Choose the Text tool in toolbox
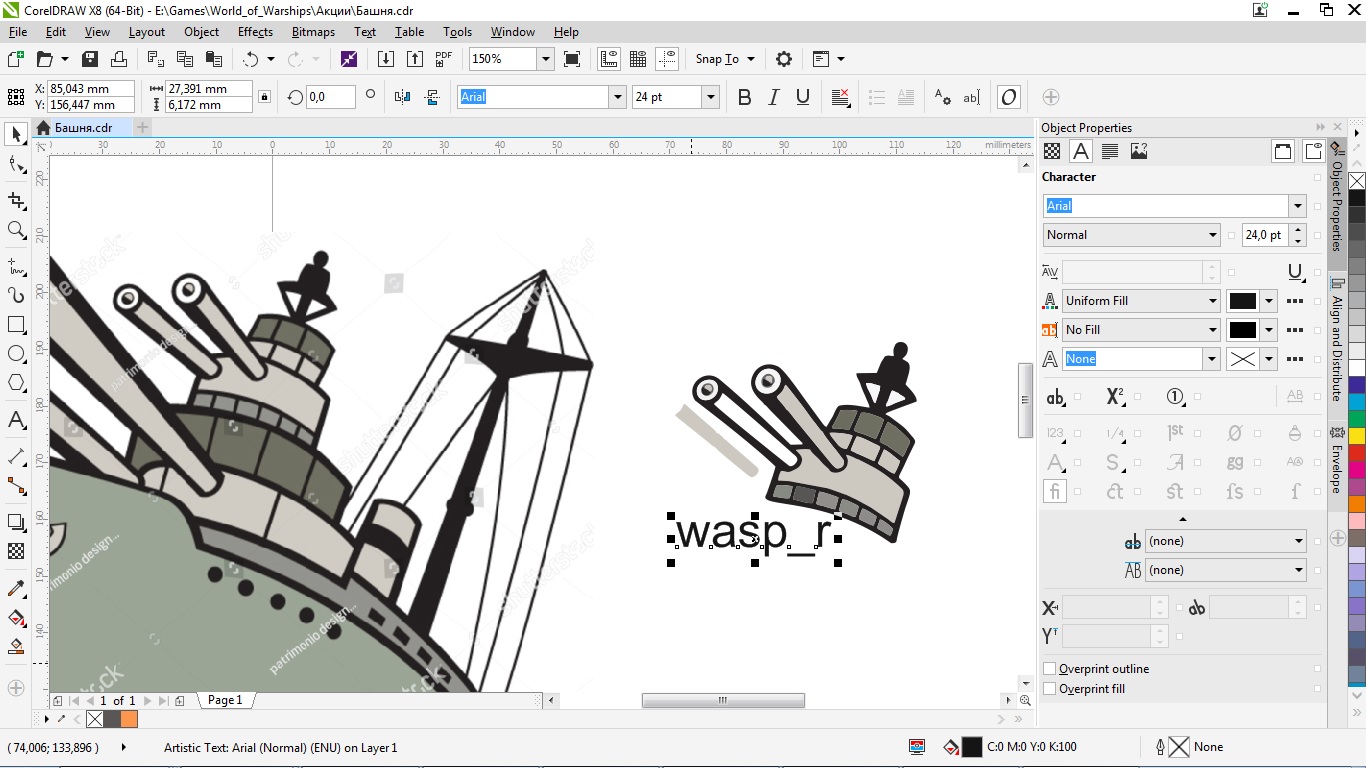The image size is (1366, 768). point(16,420)
